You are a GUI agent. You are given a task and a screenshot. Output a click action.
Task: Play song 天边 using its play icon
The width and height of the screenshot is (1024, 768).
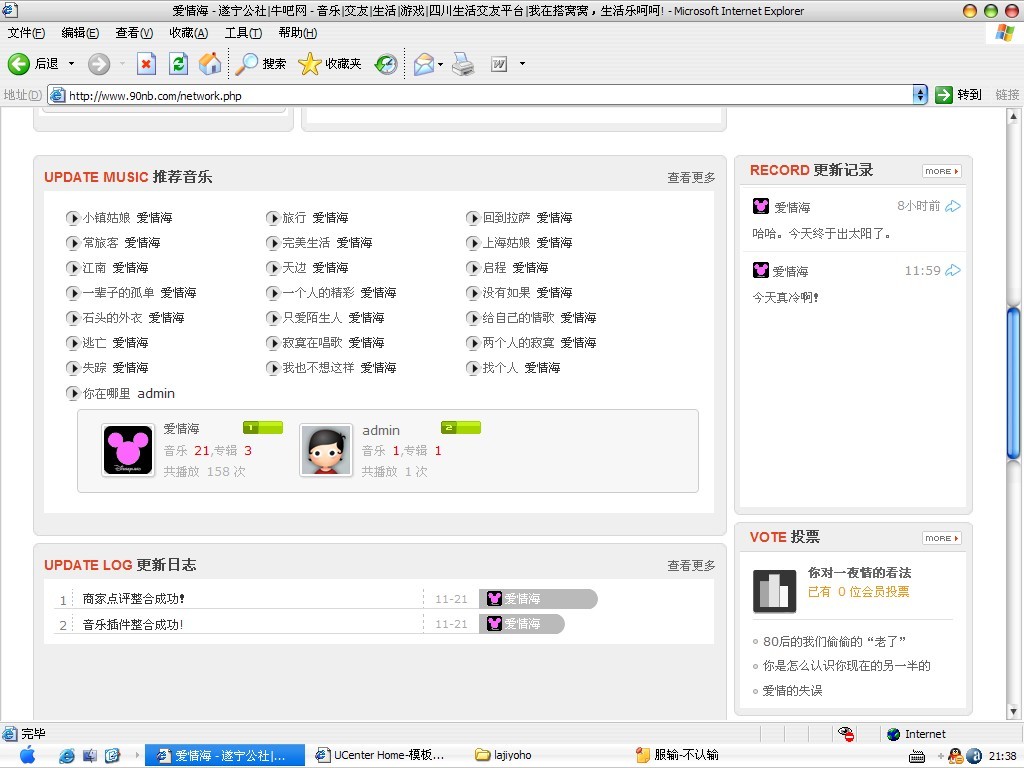[272, 268]
